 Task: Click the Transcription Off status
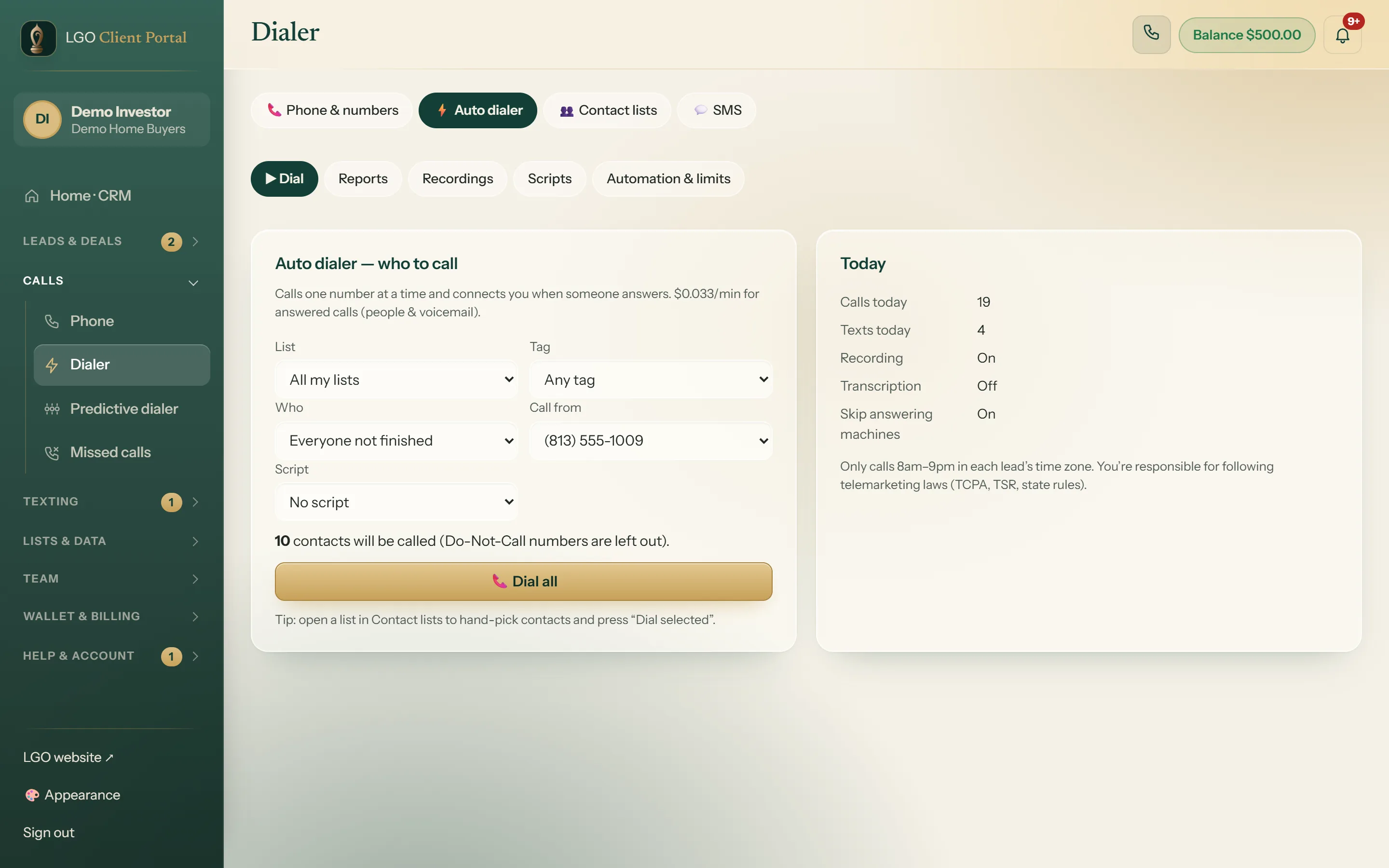[987, 386]
